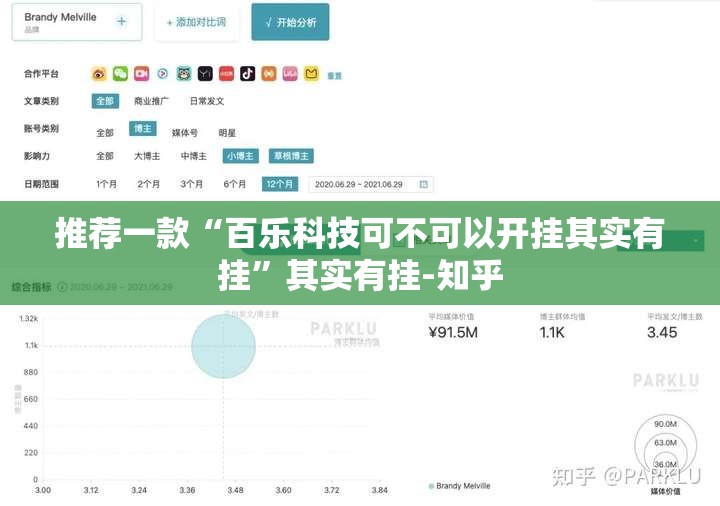Click the 开始分析 button
Viewport: 720px width, 506px height.
tap(290, 21)
